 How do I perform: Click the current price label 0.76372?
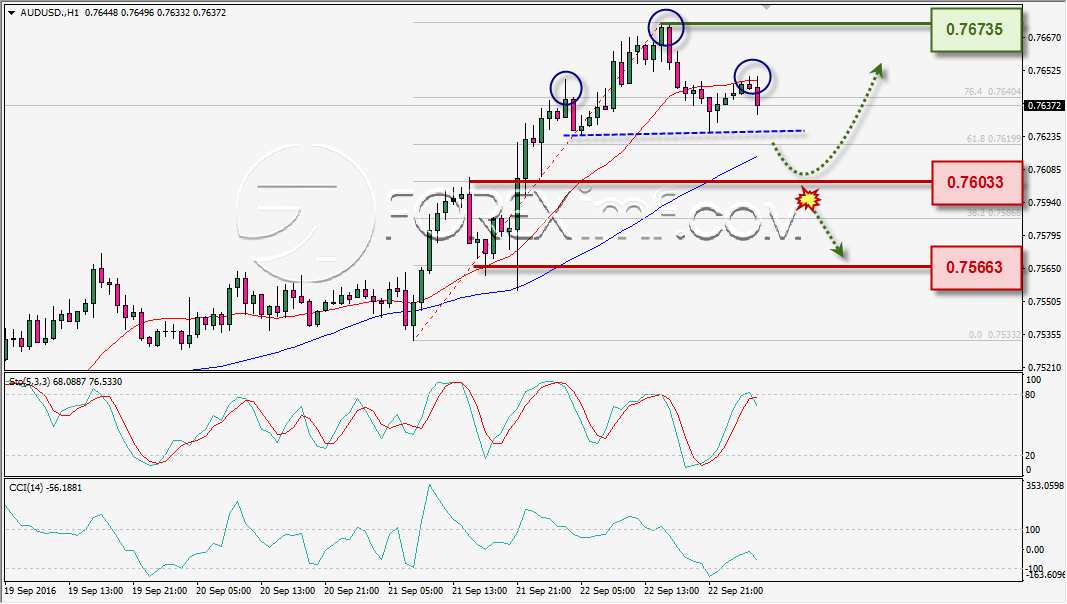pos(1043,105)
